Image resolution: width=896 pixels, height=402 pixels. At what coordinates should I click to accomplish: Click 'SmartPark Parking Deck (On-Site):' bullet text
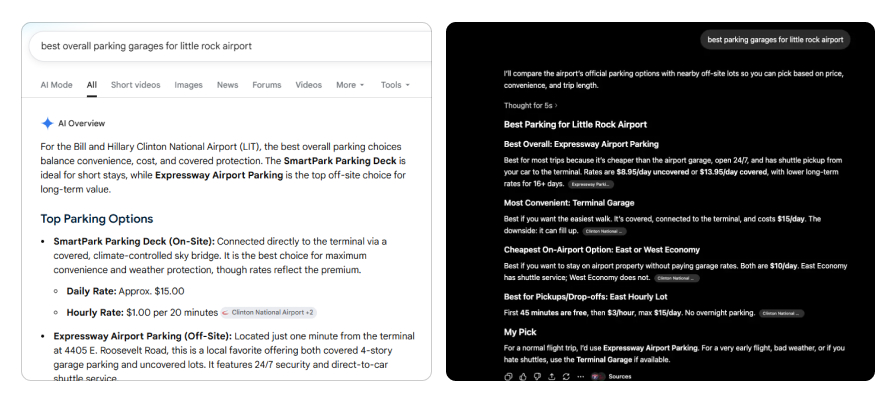134,242
